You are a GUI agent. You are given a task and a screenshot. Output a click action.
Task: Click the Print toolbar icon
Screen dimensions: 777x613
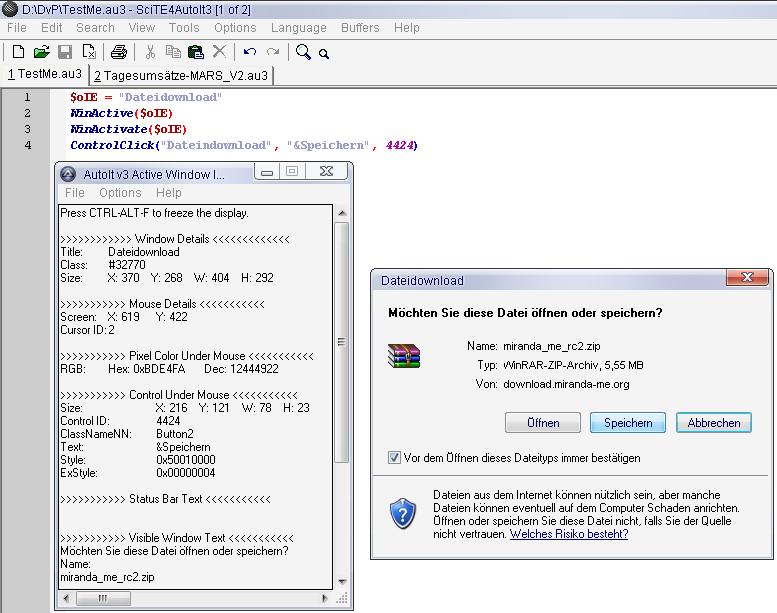[x=119, y=52]
